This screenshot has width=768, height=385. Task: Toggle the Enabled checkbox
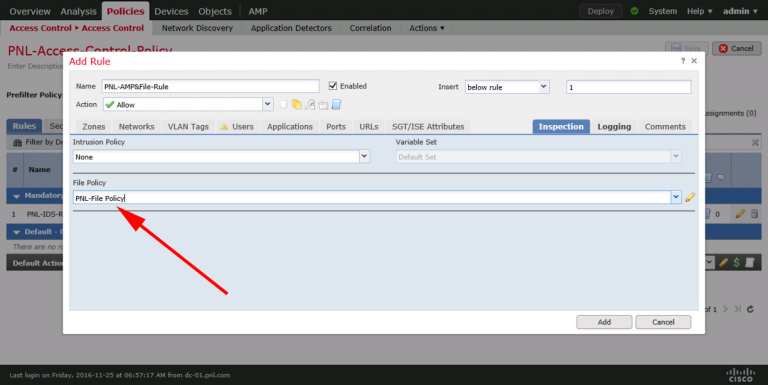tap(333, 86)
